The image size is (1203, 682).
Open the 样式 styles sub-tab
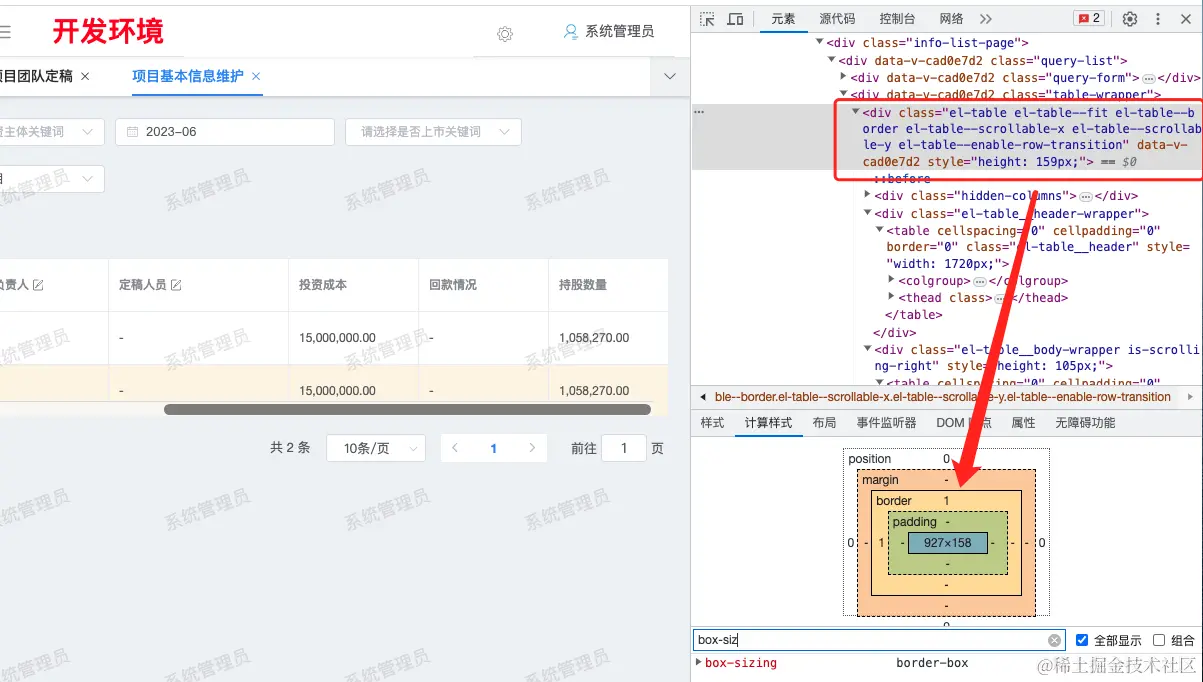tap(712, 423)
